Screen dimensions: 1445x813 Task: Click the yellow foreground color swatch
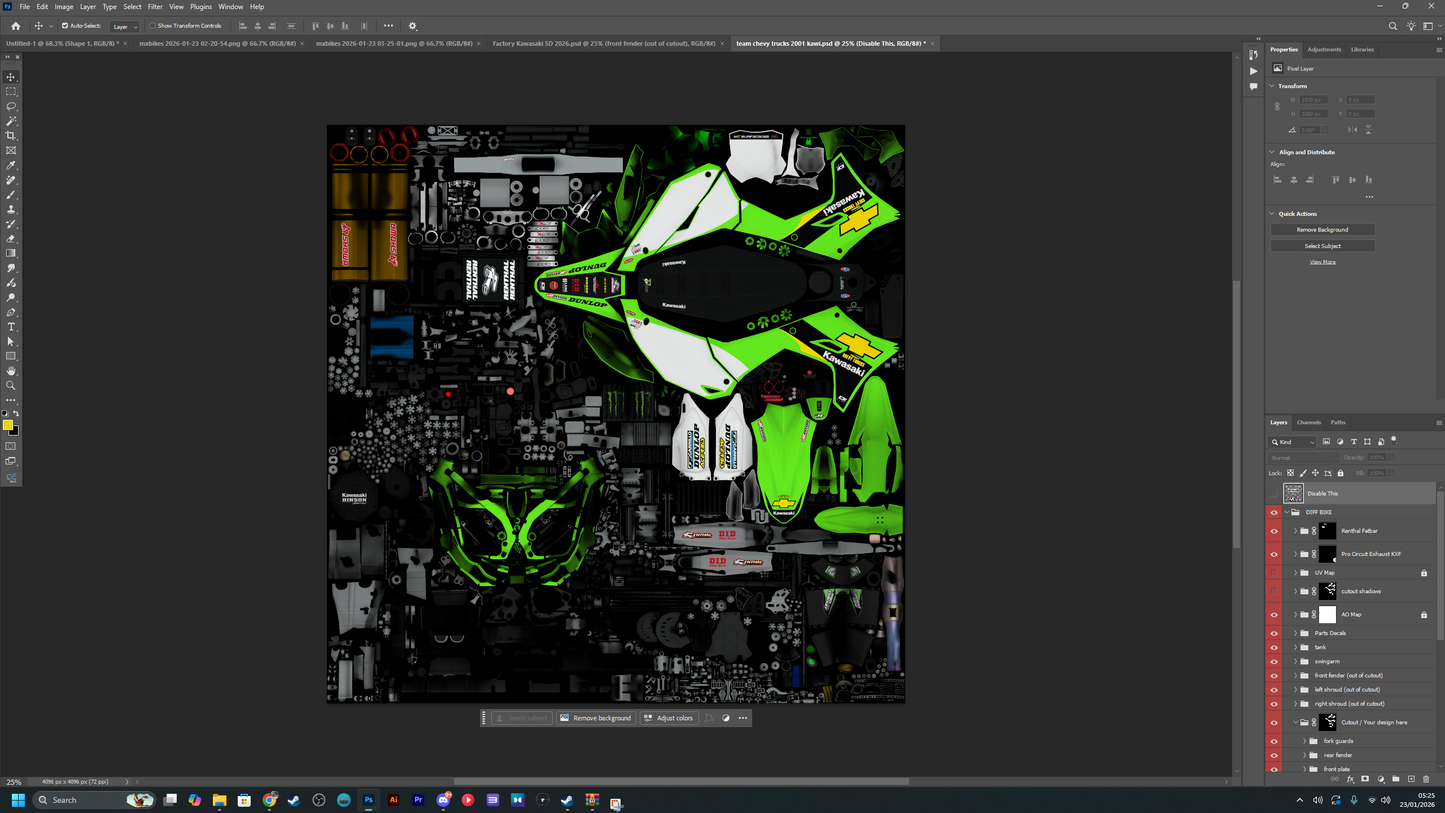coord(8,425)
